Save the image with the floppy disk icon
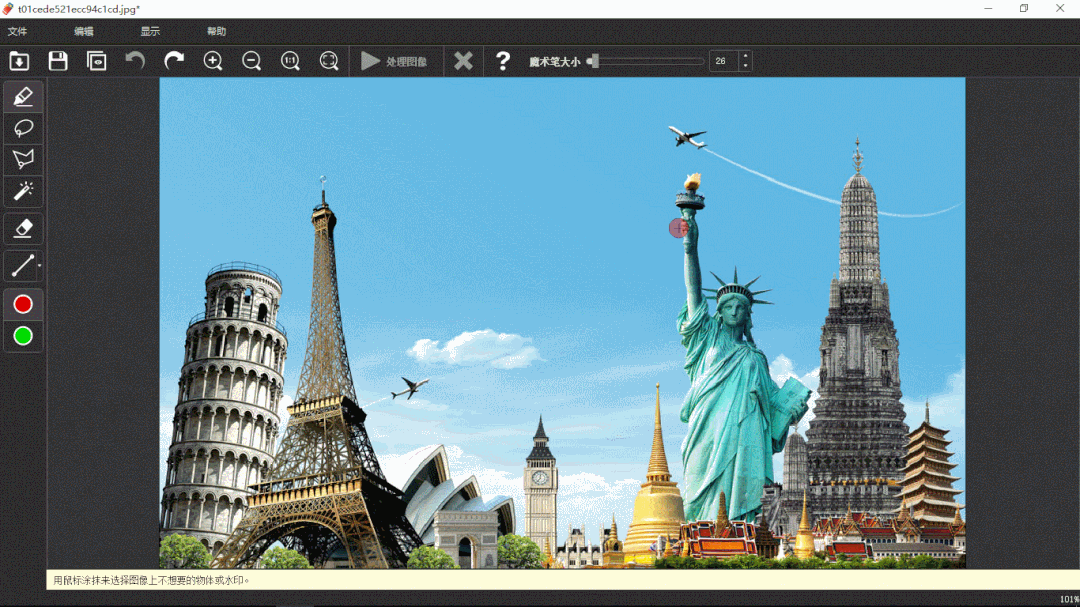Image resolution: width=1080 pixels, height=607 pixels. tap(58, 61)
